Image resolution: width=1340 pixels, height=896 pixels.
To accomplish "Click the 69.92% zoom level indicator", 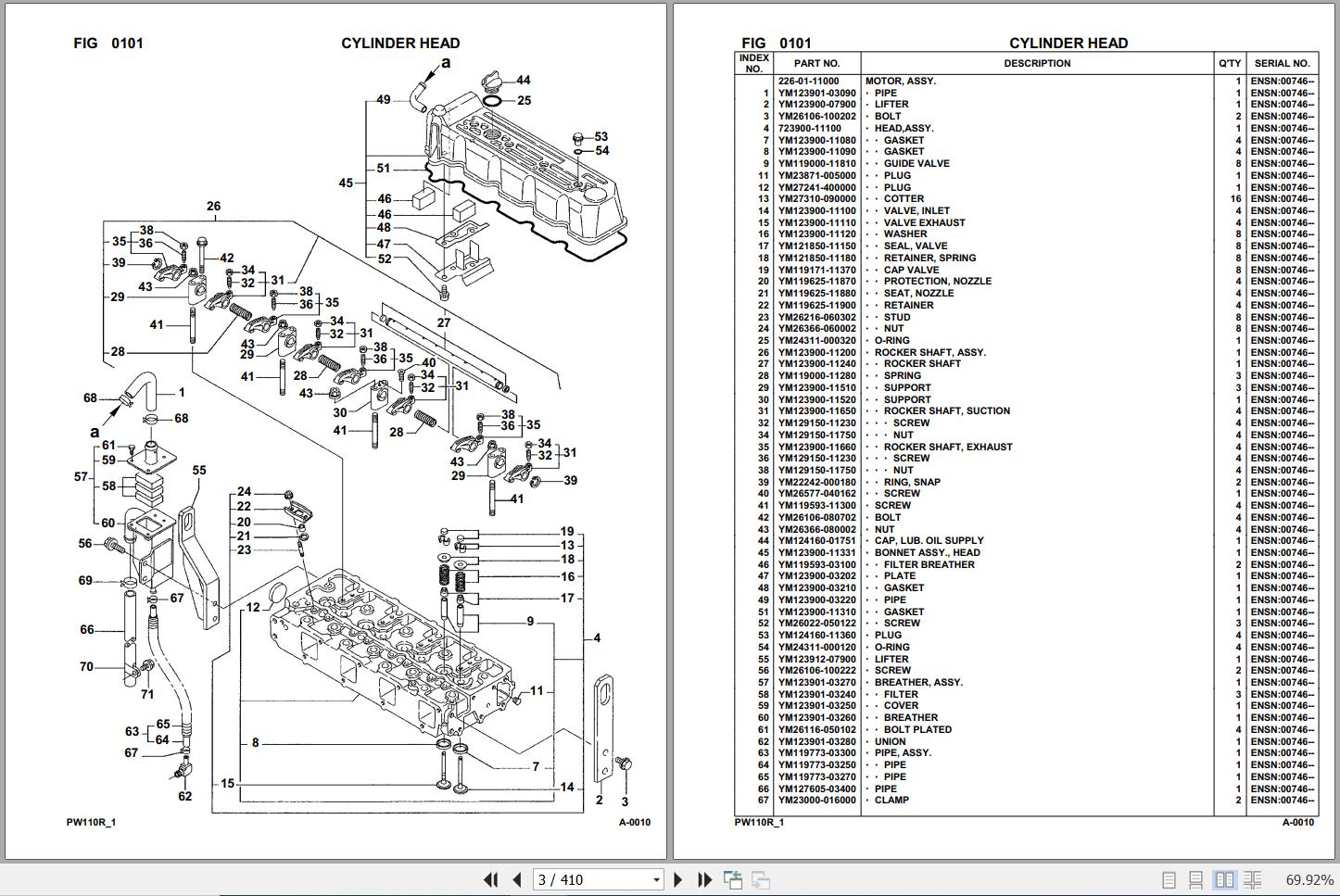I will click(x=1309, y=880).
